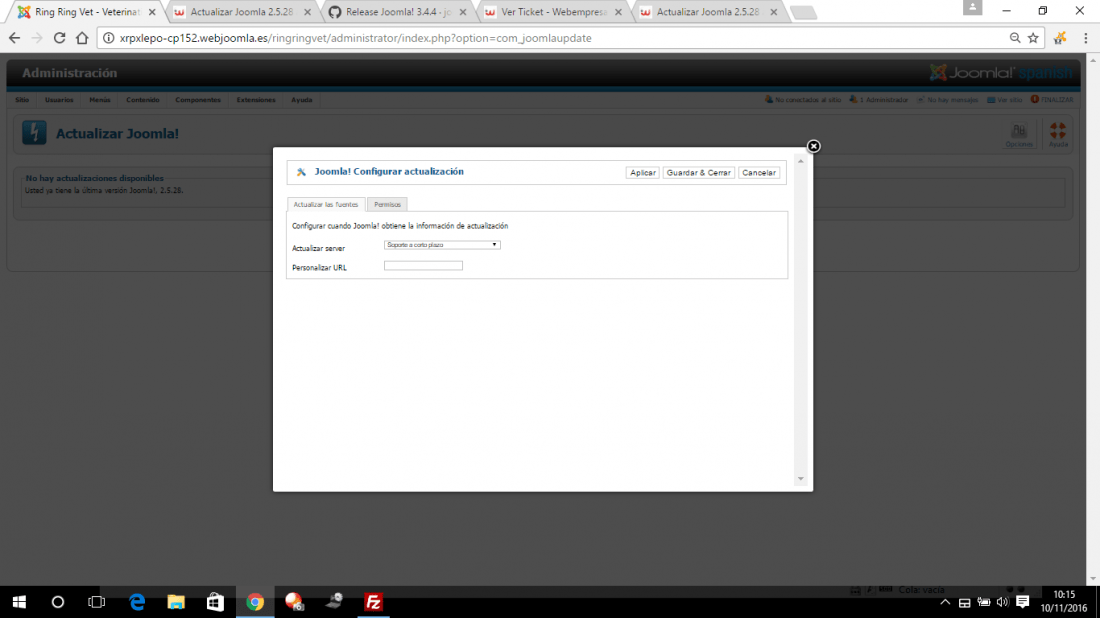Reload the page with refresh icon
This screenshot has width=1100, height=618.
60,38
